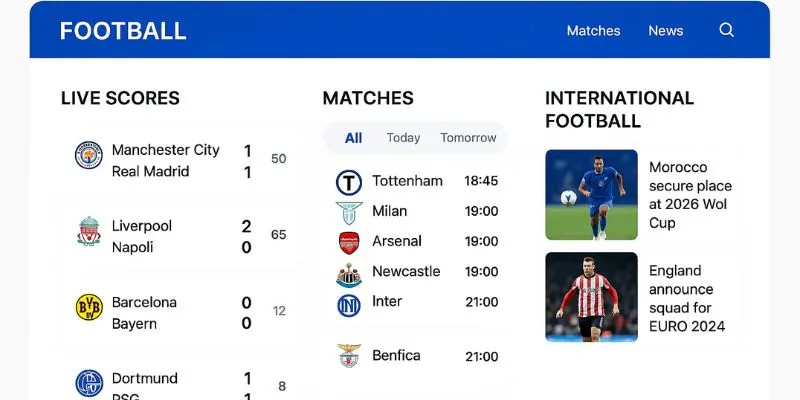Image resolution: width=800 pixels, height=400 pixels.
Task: Go to News in the header
Action: click(665, 31)
